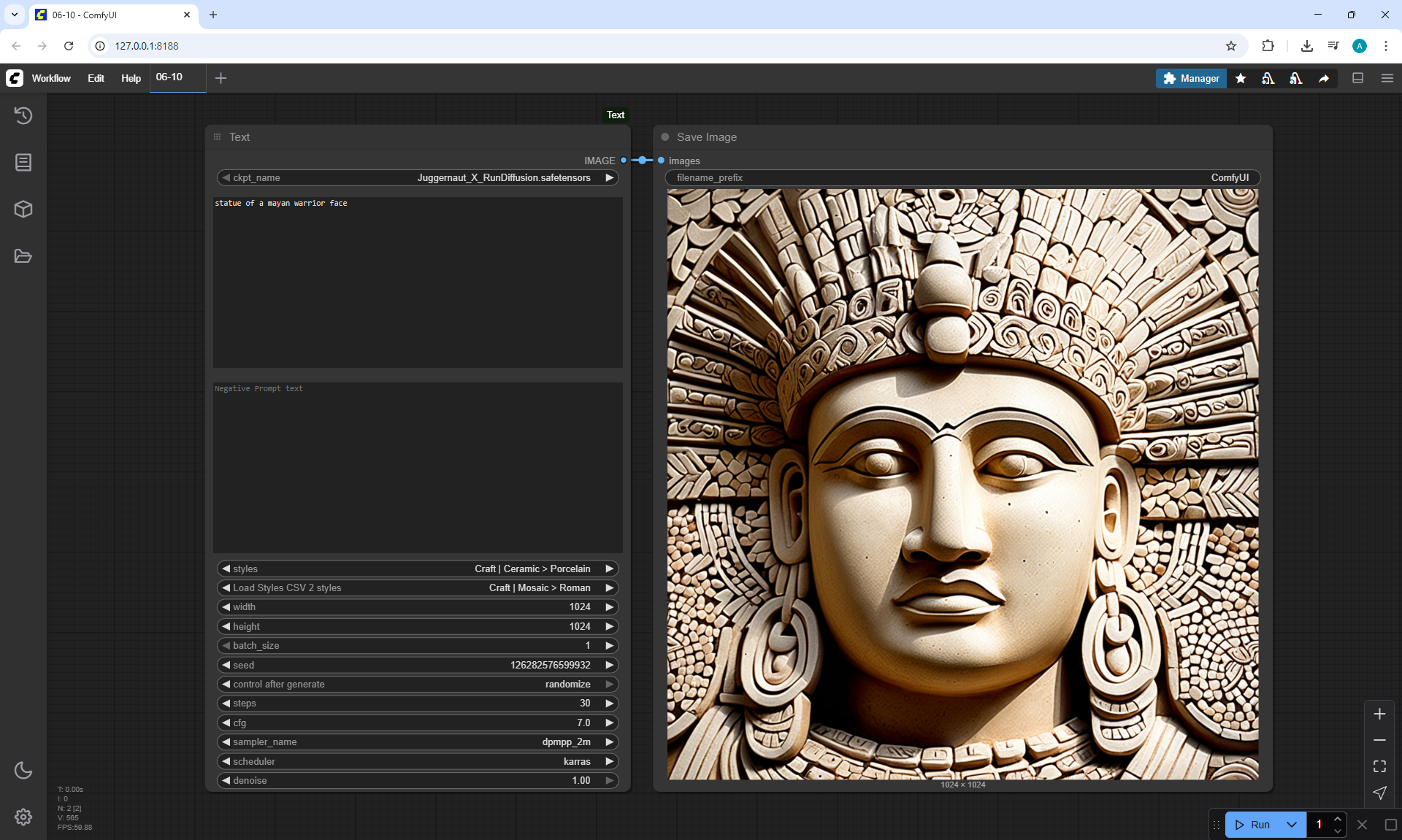Screen dimensions: 1402x840
Task: Open the node library sidebar panel
Action: coord(23,162)
